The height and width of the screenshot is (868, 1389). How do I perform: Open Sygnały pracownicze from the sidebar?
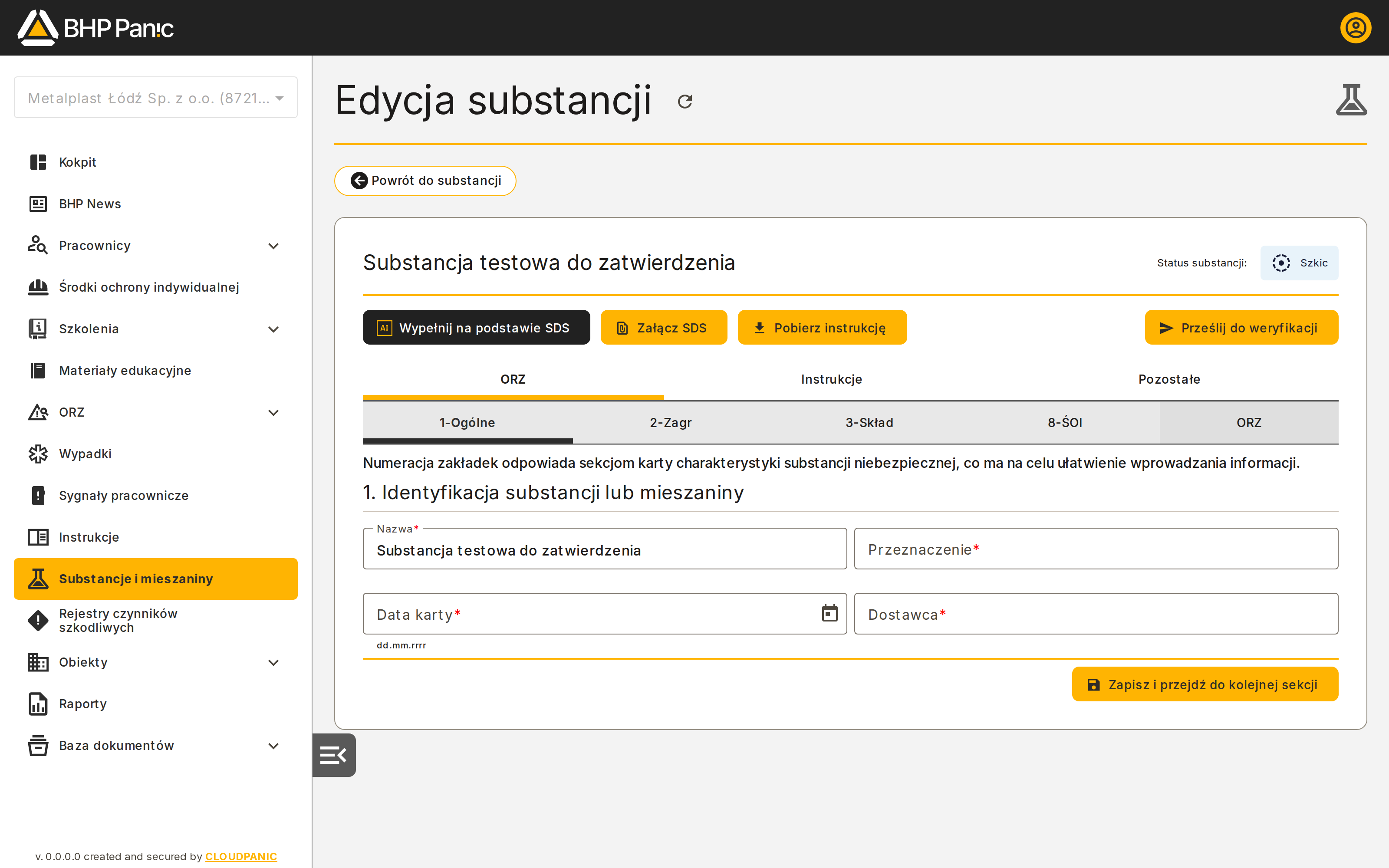155,496
